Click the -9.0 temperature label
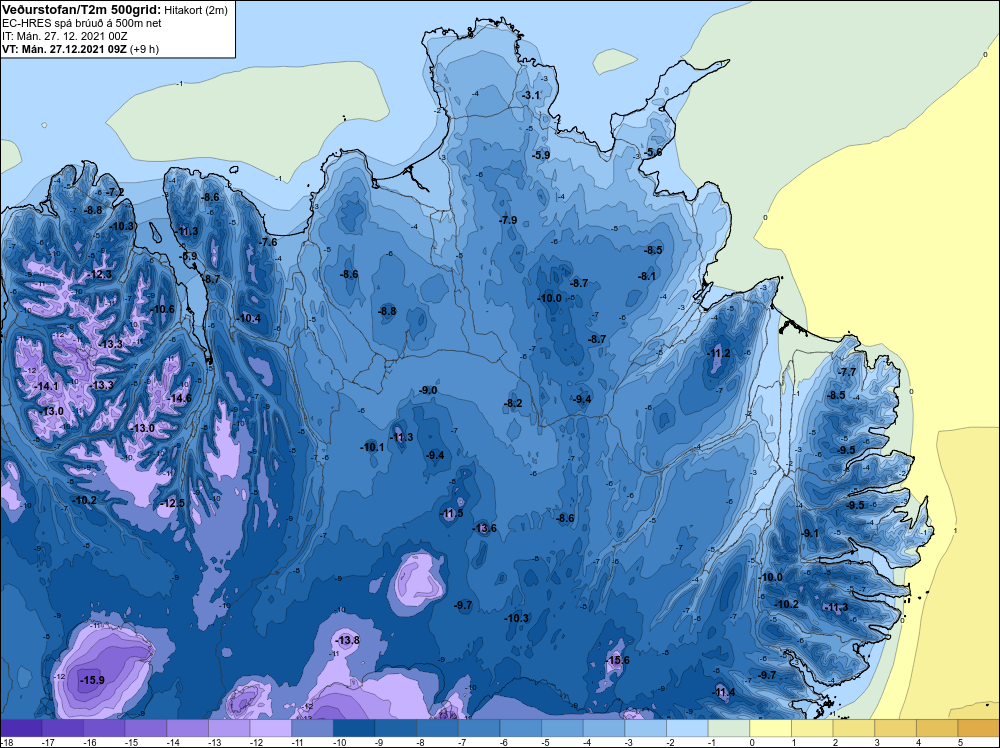 (x=428, y=390)
